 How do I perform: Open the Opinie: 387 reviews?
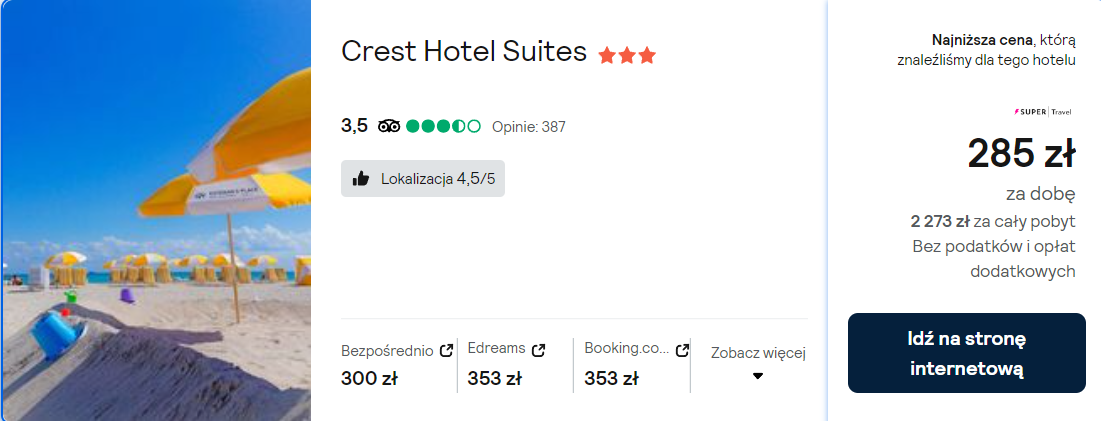[x=529, y=126]
